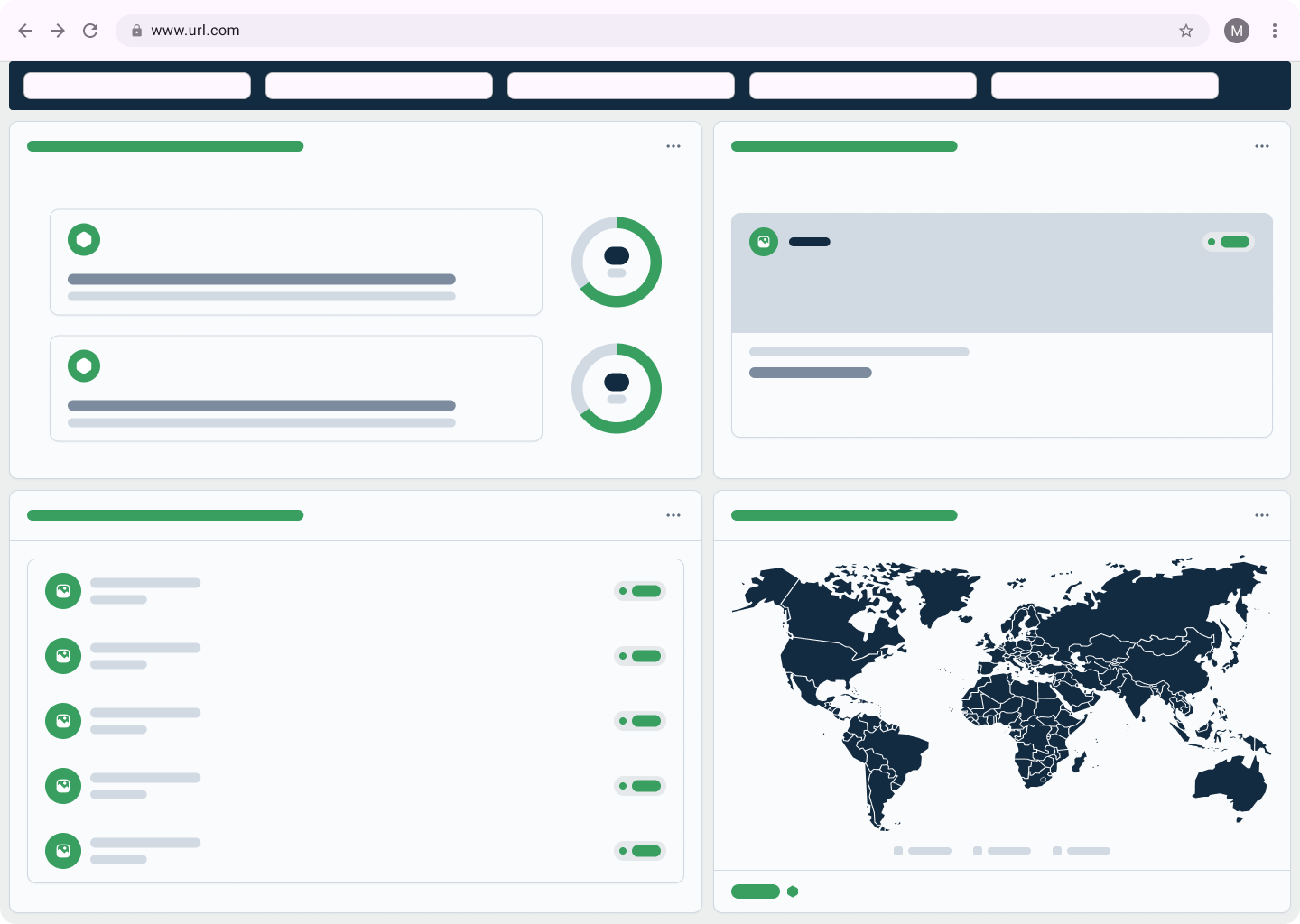Click the rightmost navigation bar item
Image resolution: width=1300 pixels, height=924 pixels.
coord(1105,85)
